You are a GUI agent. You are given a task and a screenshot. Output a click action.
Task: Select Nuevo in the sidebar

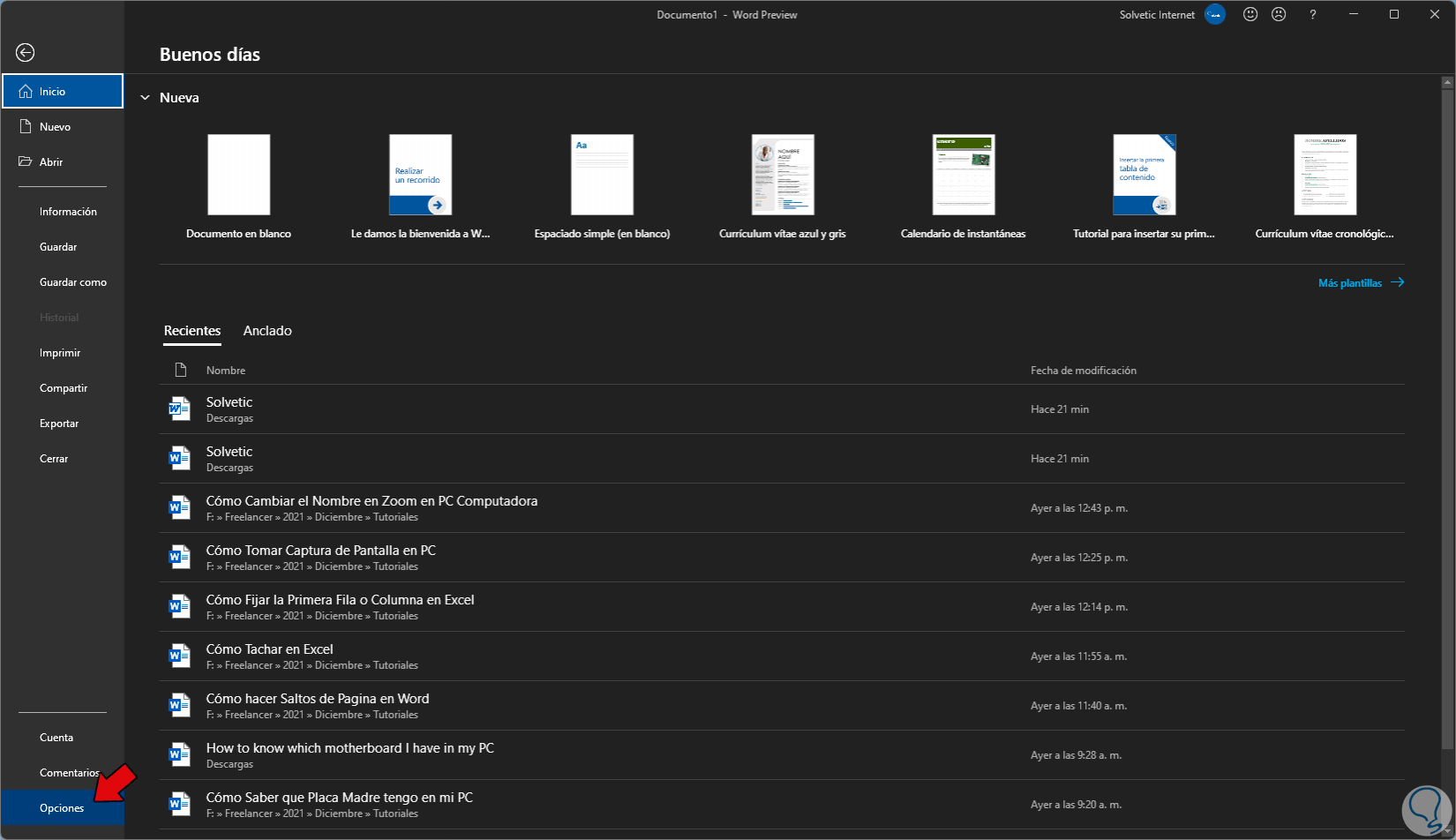tap(63, 126)
